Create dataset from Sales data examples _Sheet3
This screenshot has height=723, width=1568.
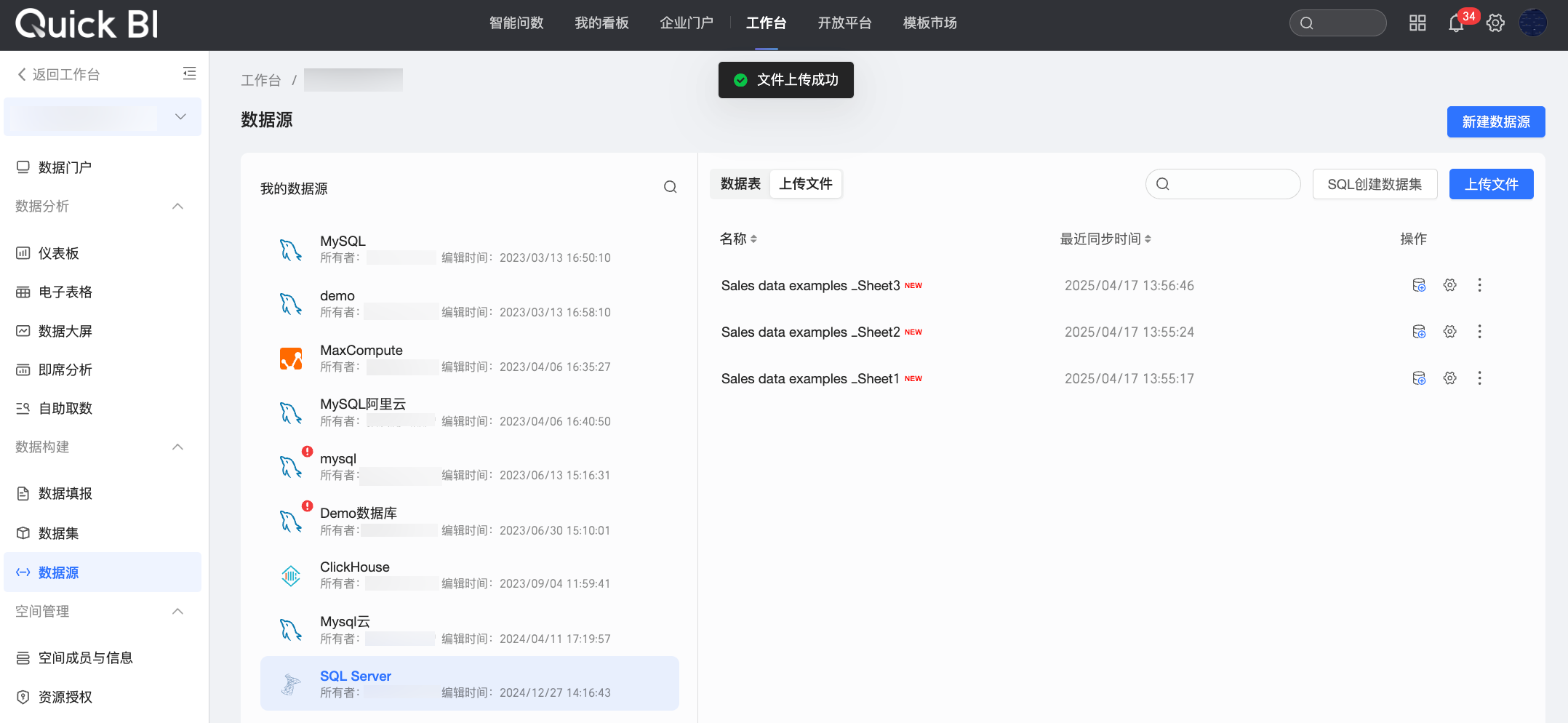click(1419, 285)
